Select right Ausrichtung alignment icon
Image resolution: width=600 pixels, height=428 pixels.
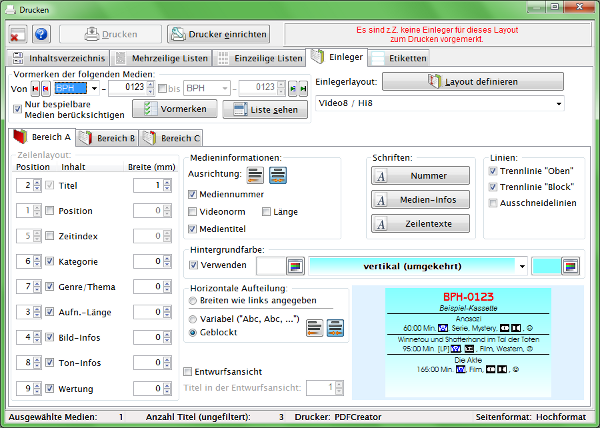click(278, 176)
